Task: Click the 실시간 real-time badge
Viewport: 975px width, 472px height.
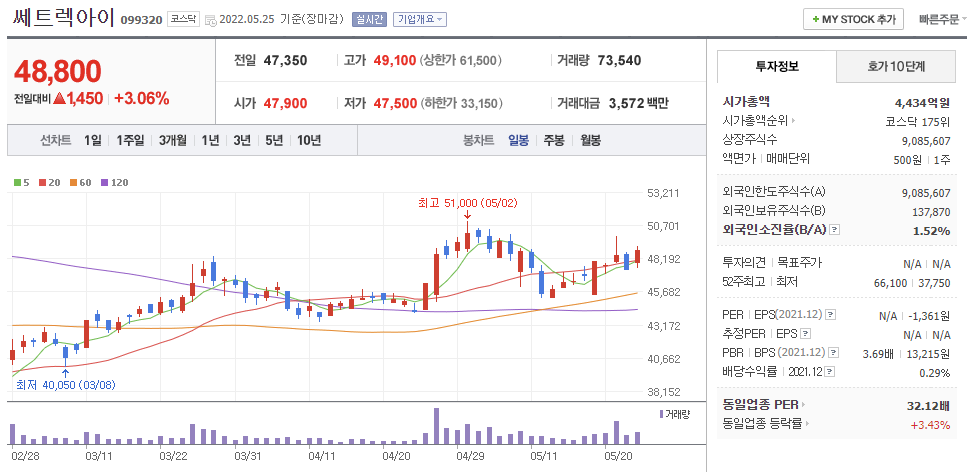Action: pyautogui.click(x=369, y=19)
